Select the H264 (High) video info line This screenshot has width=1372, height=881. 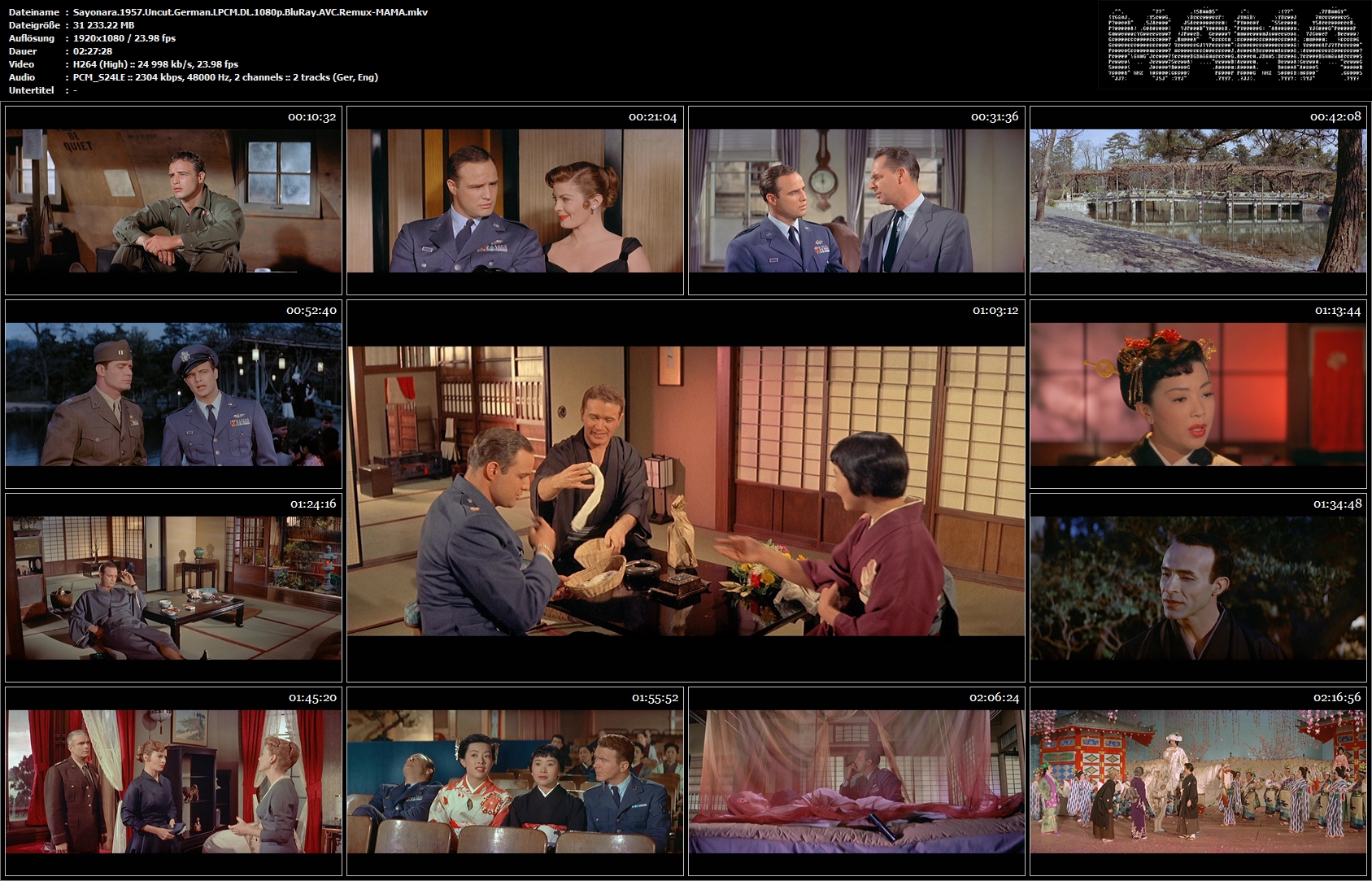[x=155, y=64]
